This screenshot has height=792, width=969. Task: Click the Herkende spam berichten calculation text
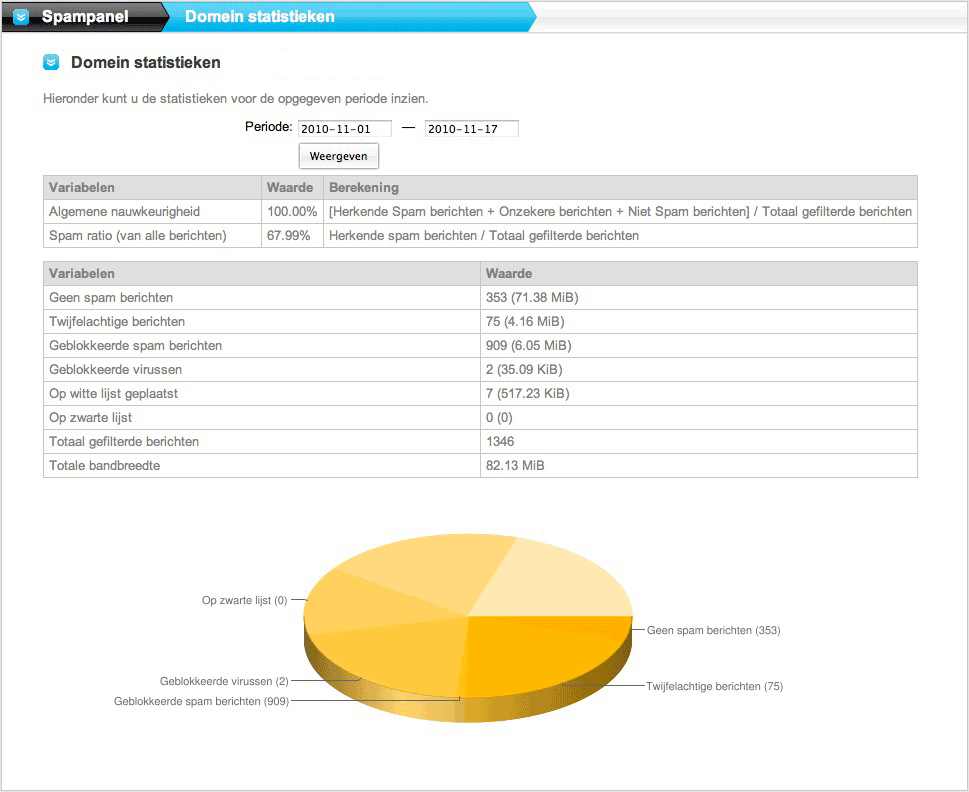coord(484,235)
